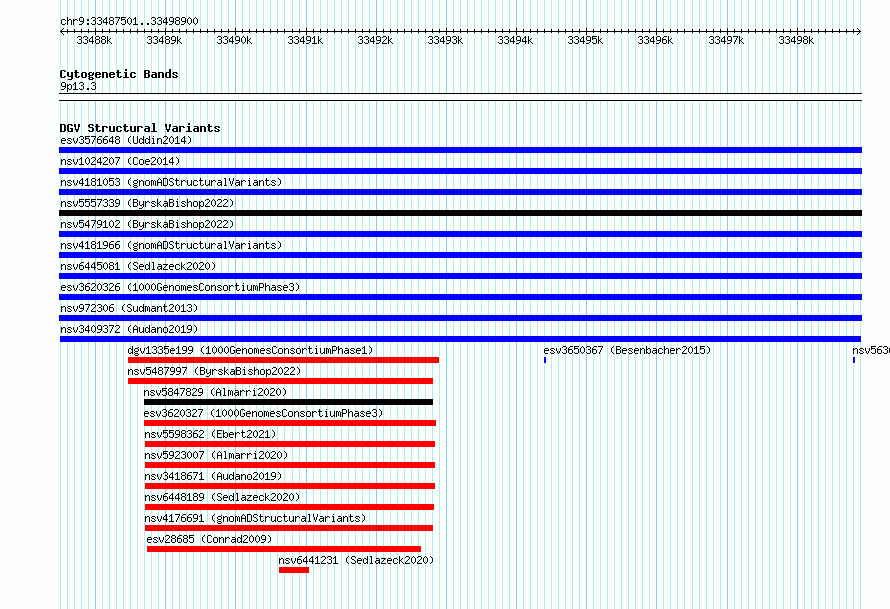Select the blue bar under nsv3409372
Screen dimensions: 890x609
coord(460,339)
